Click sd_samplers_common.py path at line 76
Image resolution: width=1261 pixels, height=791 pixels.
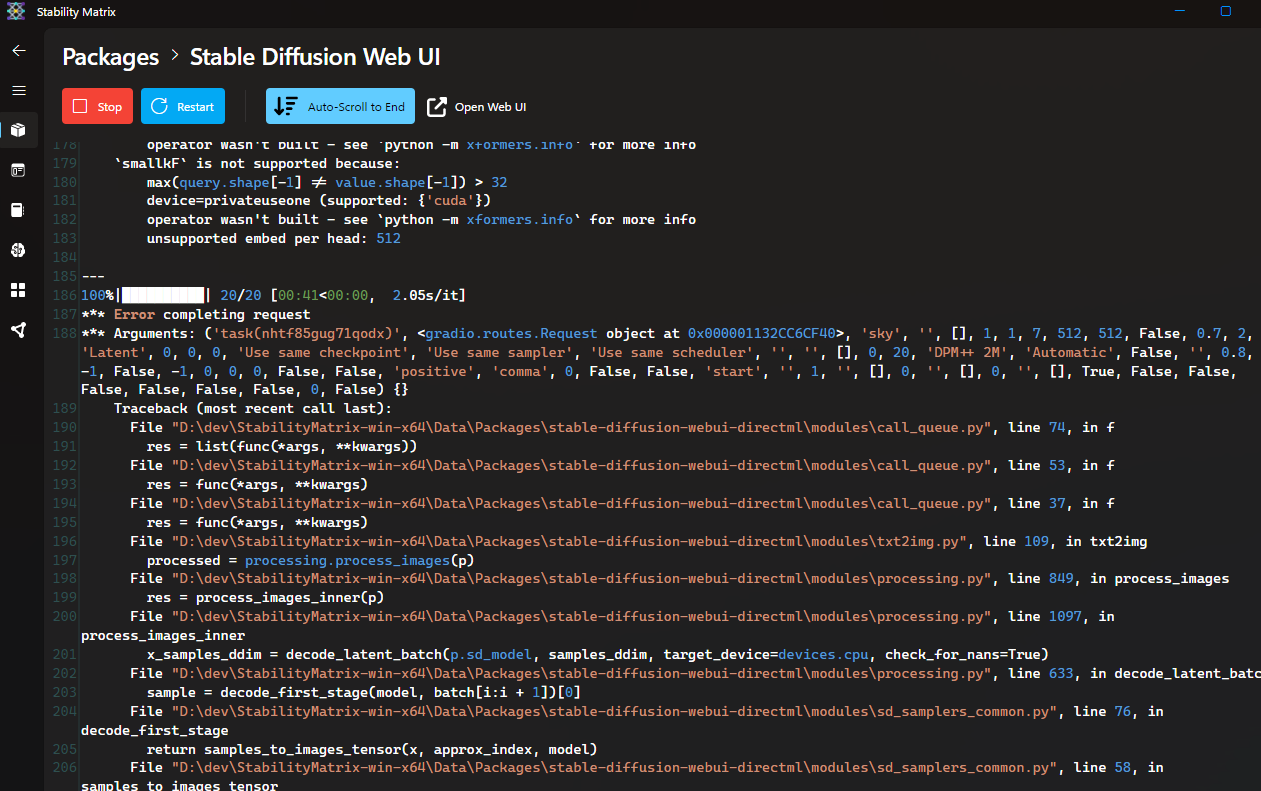point(615,711)
